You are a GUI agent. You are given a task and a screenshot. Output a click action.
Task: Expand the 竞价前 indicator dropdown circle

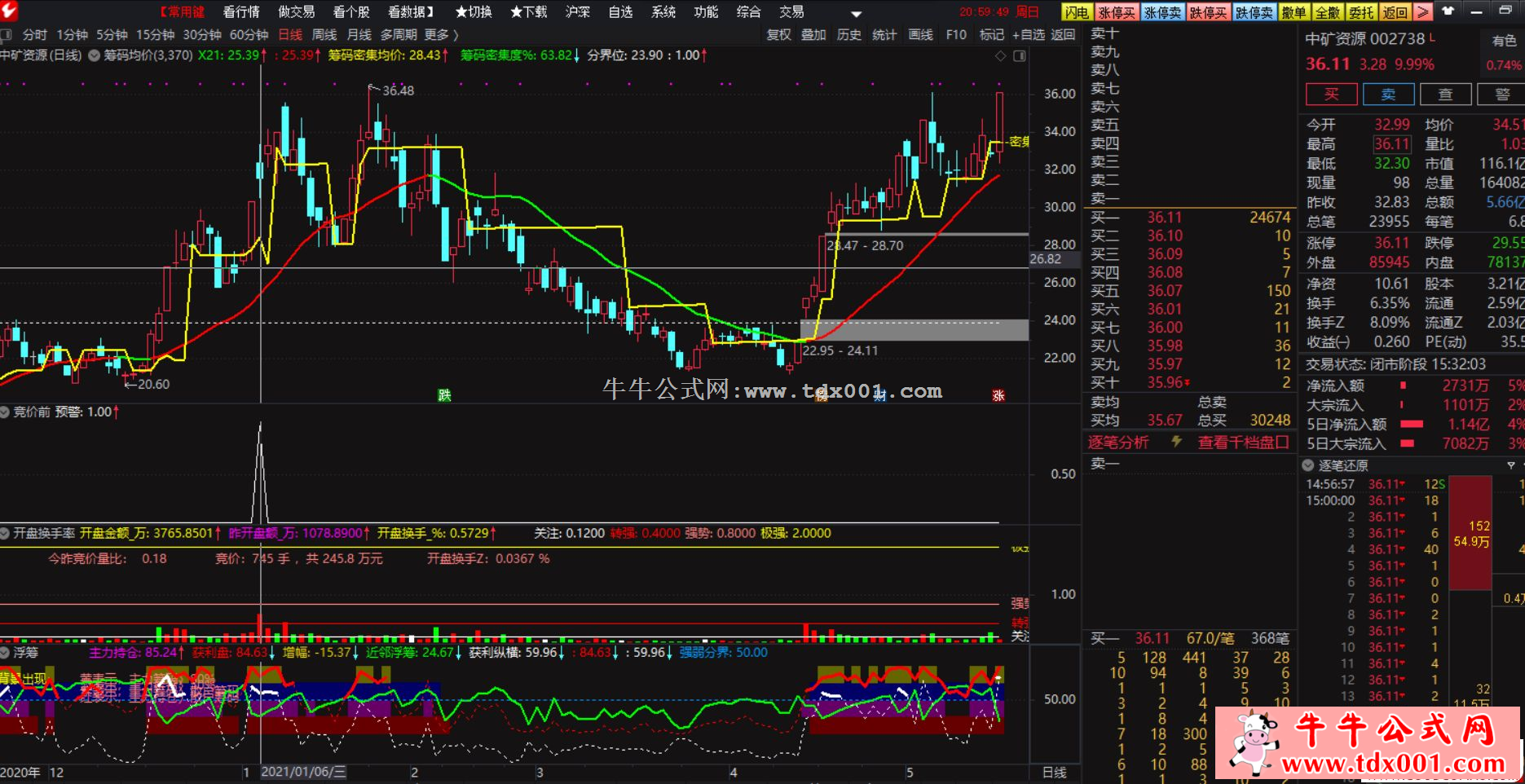pos(6,412)
